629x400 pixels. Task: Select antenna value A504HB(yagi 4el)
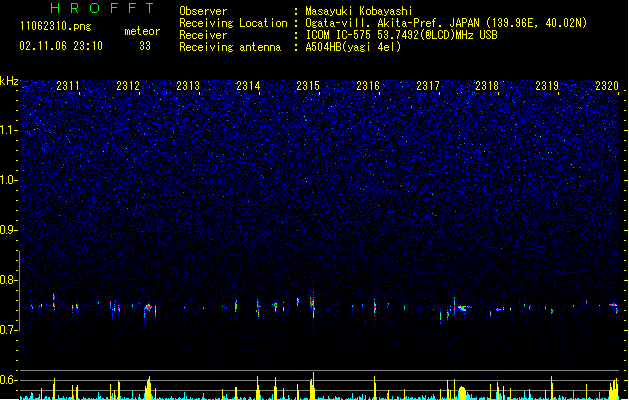pyautogui.click(x=353, y=47)
